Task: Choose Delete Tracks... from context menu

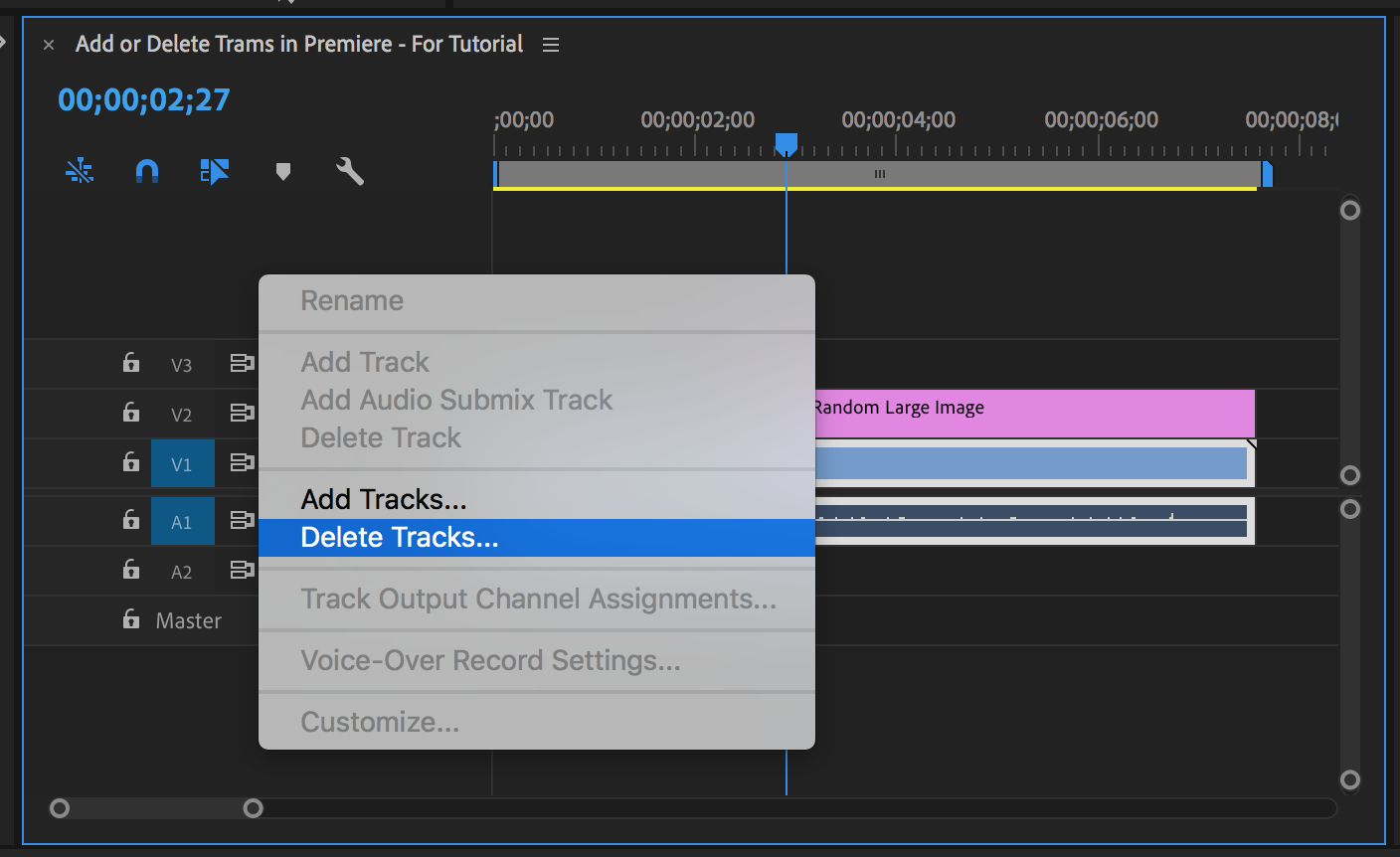Action: click(537, 538)
